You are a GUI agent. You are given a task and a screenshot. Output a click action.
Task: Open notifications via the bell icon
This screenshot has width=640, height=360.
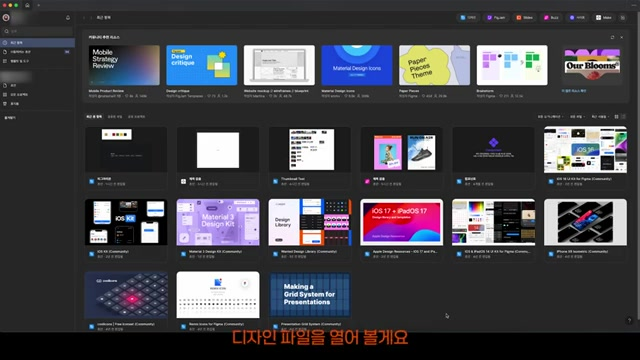point(68,18)
